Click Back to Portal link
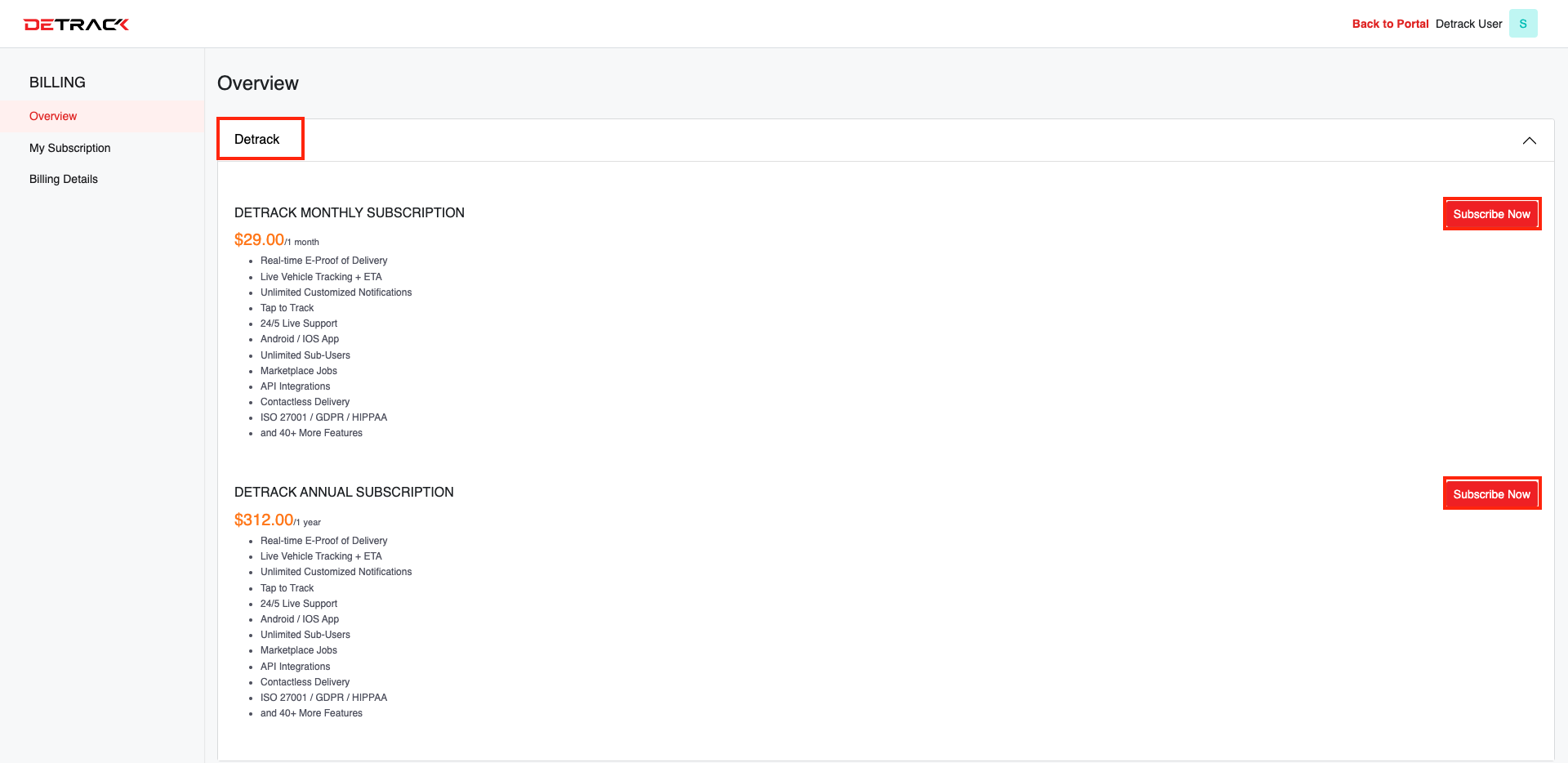The width and height of the screenshot is (1568, 763). point(1390,24)
